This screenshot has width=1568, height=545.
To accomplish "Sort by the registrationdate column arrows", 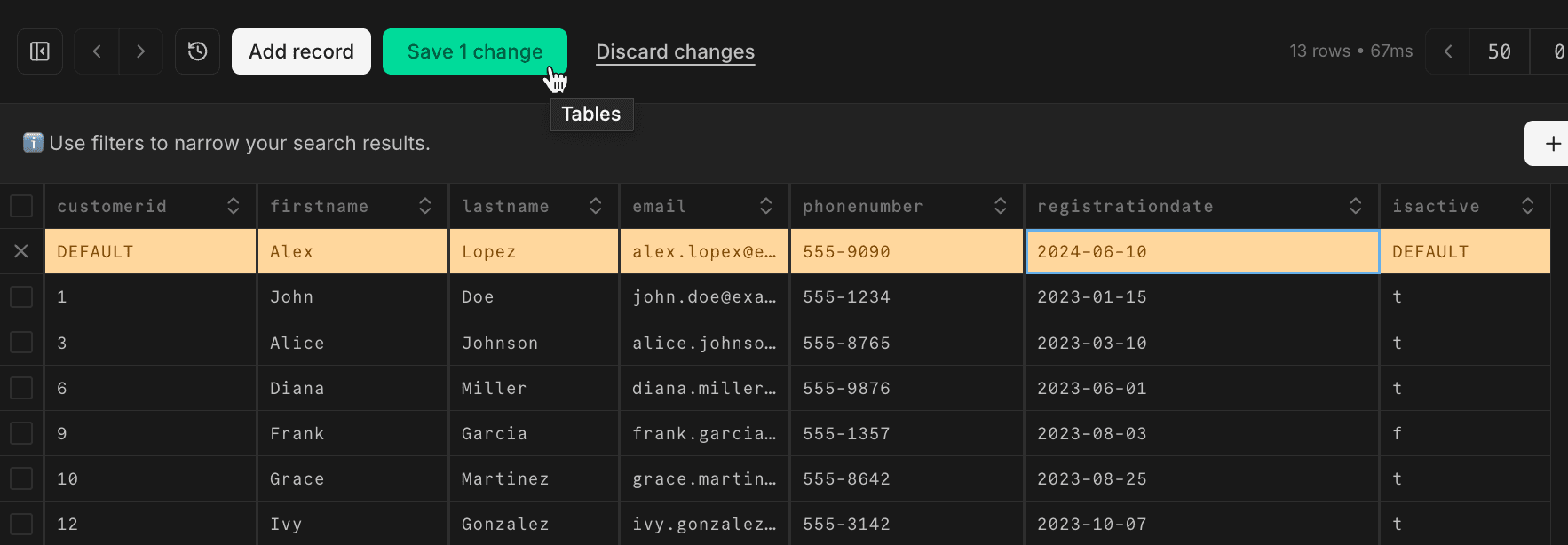I will pyautogui.click(x=1355, y=206).
